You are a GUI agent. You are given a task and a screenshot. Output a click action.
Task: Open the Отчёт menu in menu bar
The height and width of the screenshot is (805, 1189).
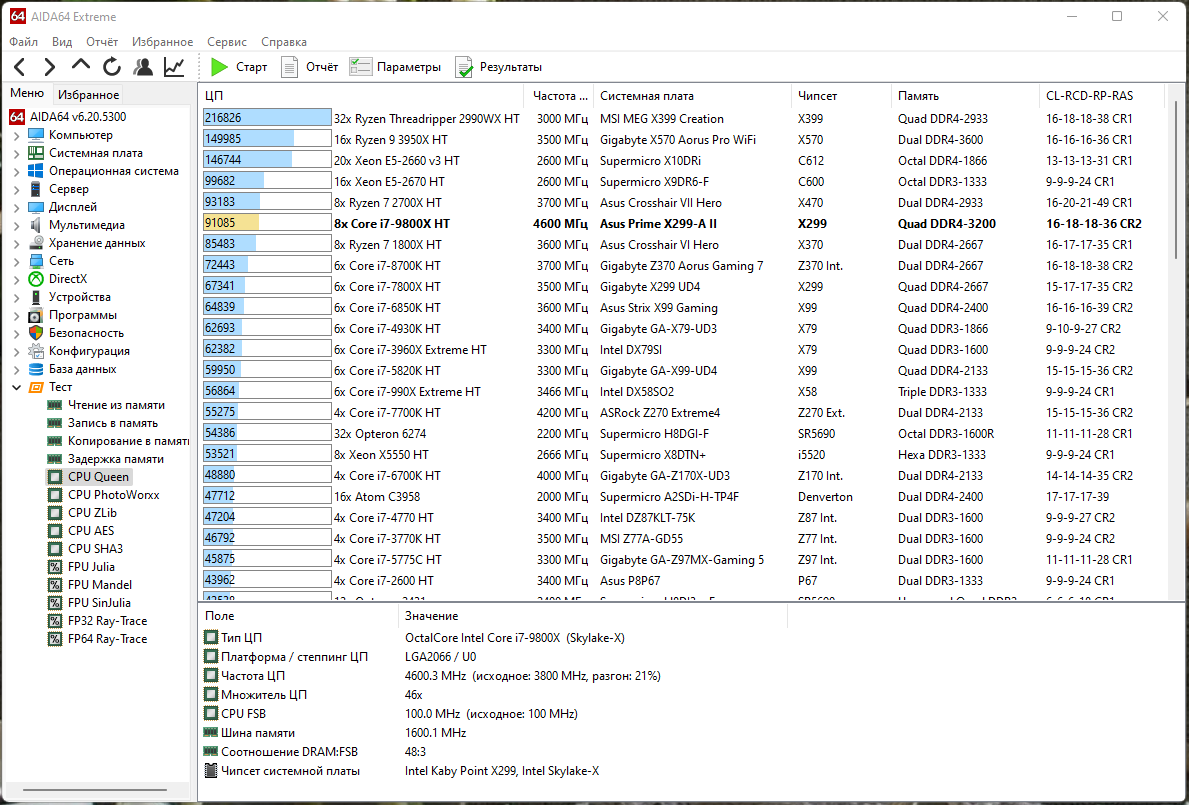point(102,42)
